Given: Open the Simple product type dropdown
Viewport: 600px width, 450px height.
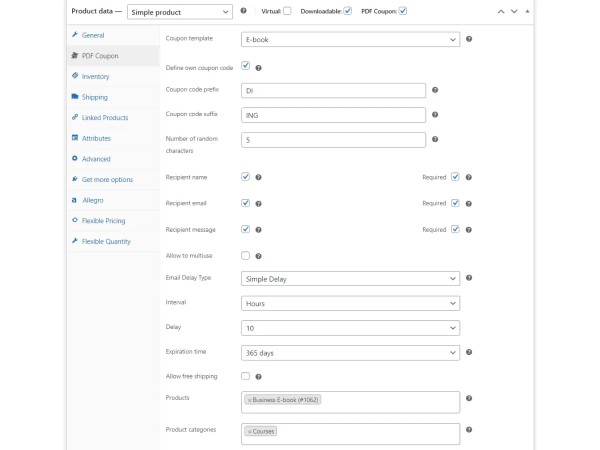Looking at the screenshot, I should 179,12.
